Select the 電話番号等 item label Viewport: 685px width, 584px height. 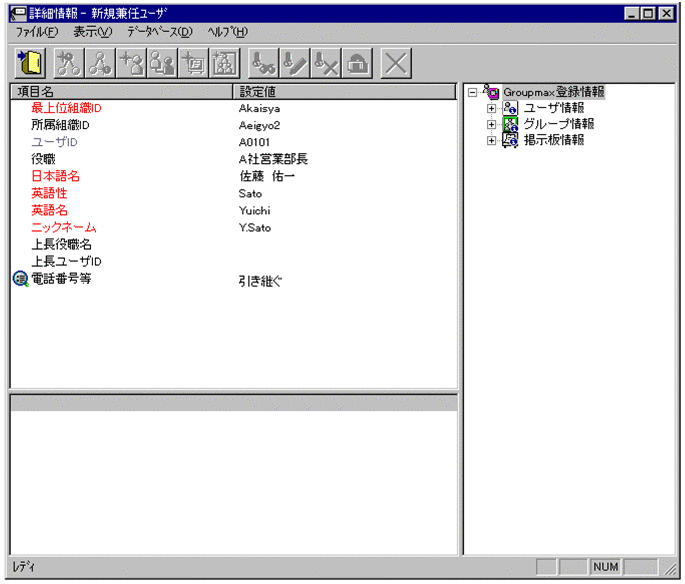(61, 278)
